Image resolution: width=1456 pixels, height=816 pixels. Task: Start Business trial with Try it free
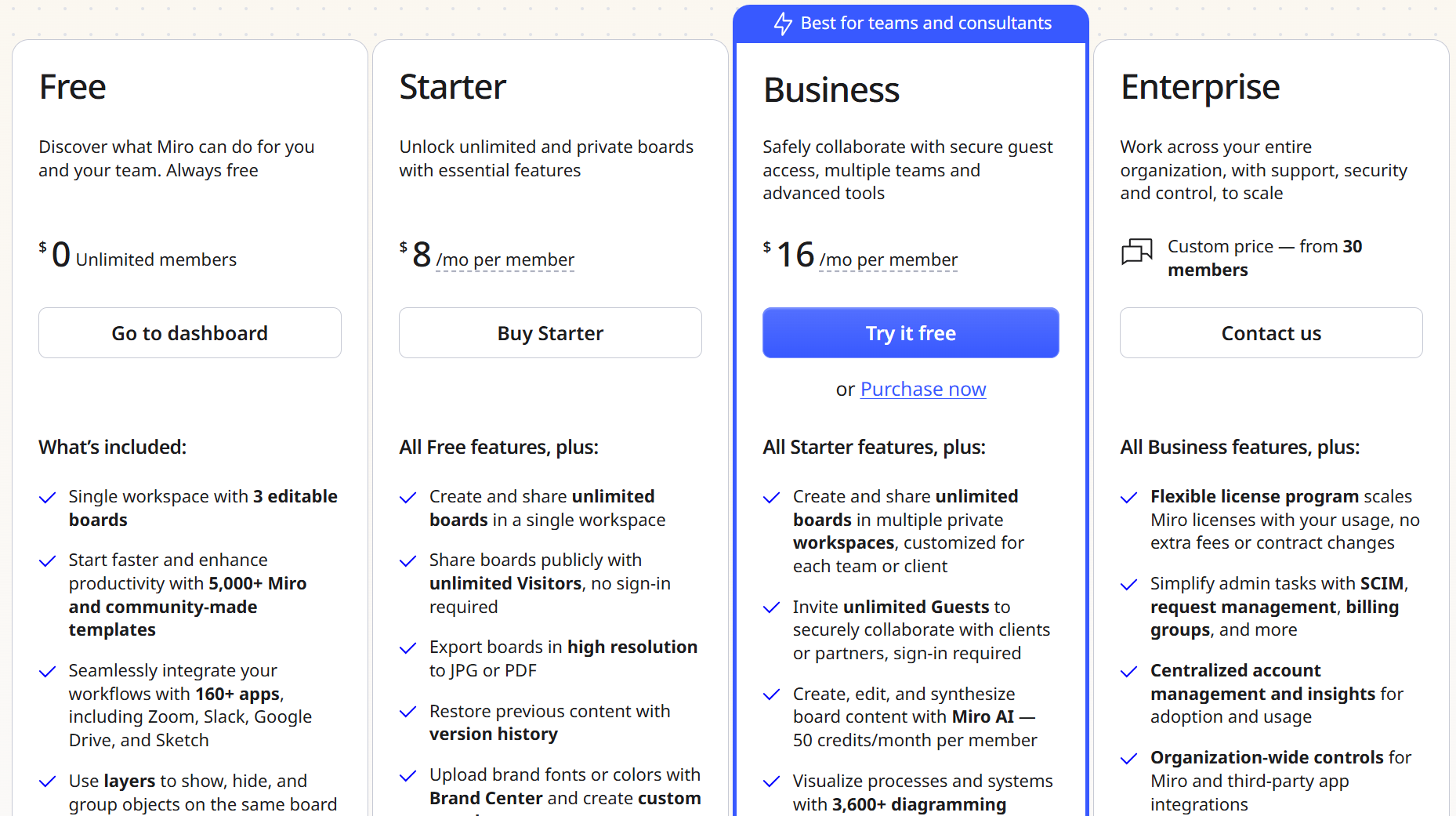coord(911,333)
